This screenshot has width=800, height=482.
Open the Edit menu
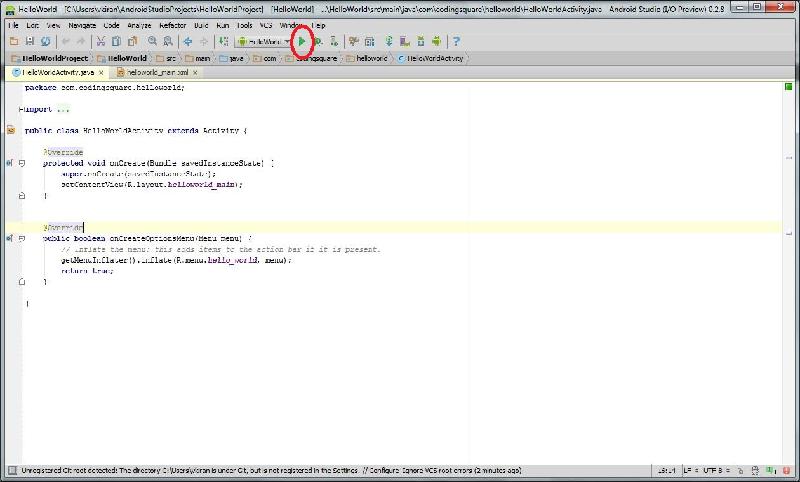33,25
